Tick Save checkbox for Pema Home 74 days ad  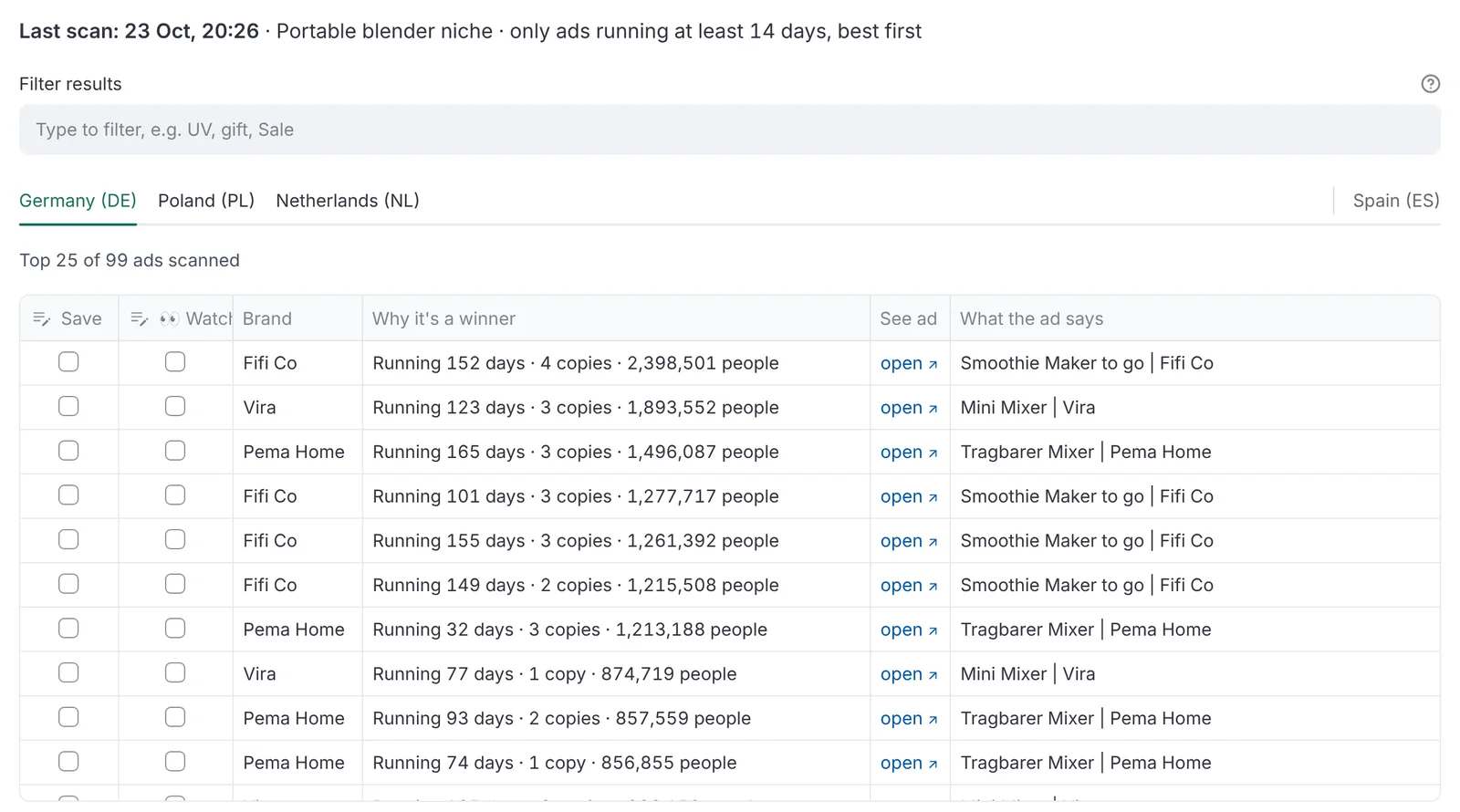(x=68, y=762)
